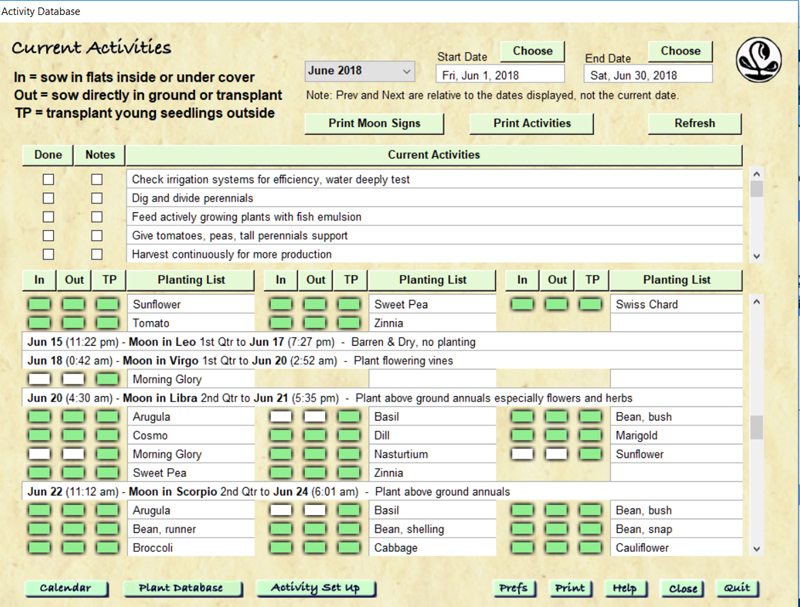Toggle the In indicator for Tomato

pyautogui.click(x=39, y=323)
